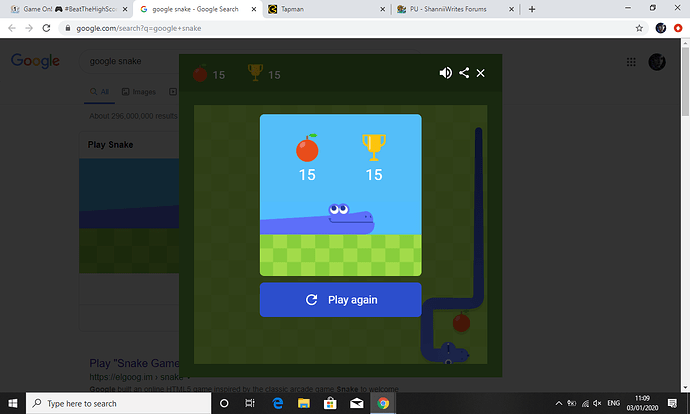Close the Snake game overlay

tap(481, 73)
